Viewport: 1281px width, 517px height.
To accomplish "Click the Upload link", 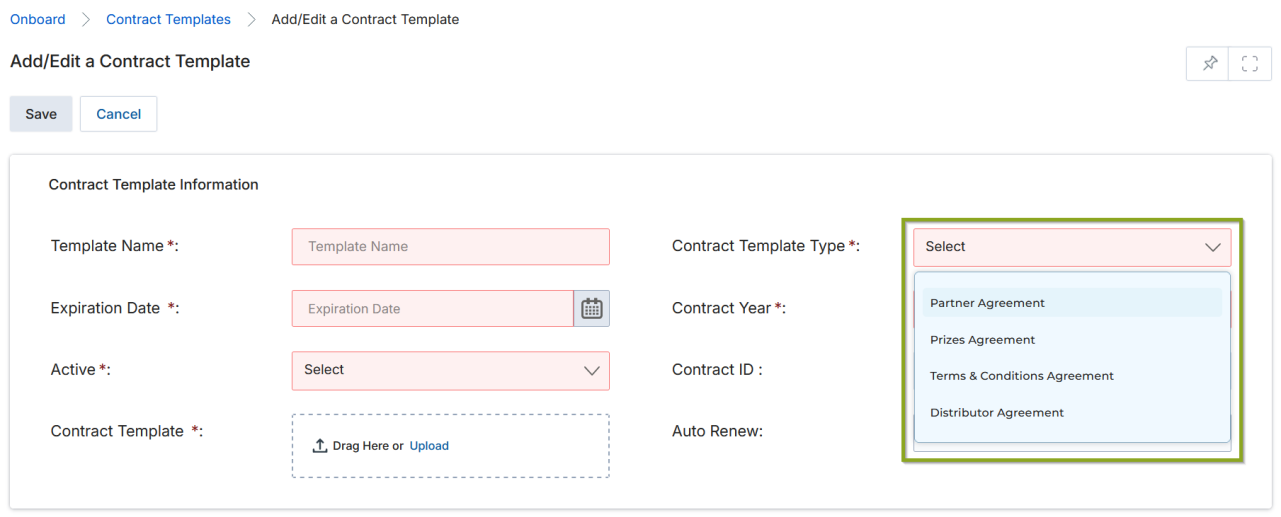I will tap(429, 446).
